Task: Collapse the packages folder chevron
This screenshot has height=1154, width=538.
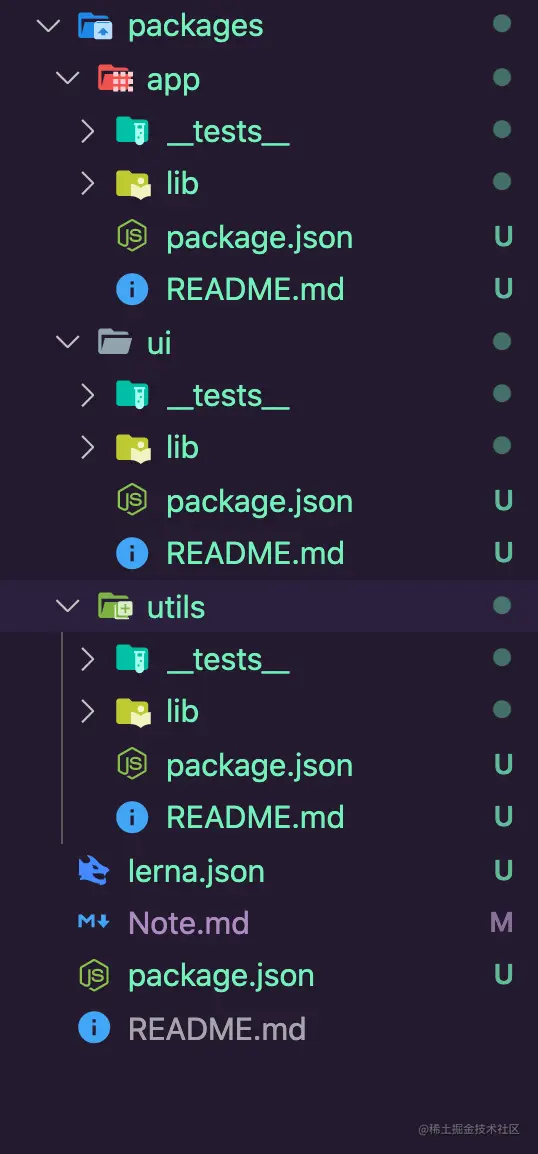Action: (48, 26)
